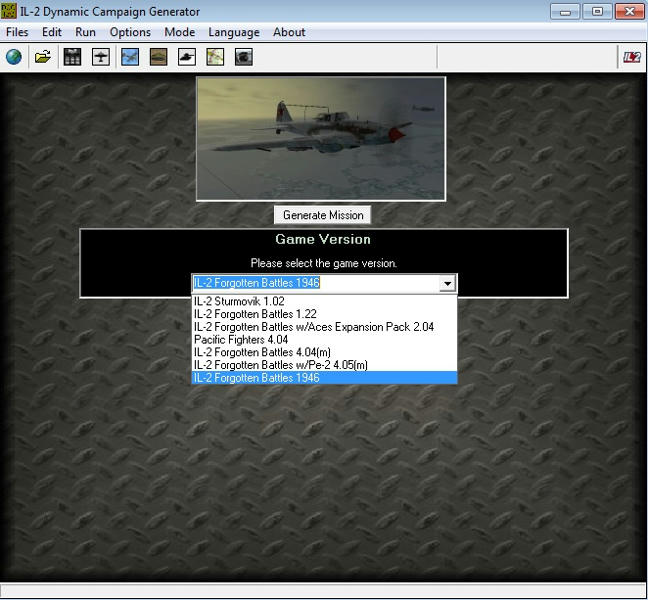The image size is (648, 600).
Task: Maximize the campaign generator window
Action: tap(597, 12)
